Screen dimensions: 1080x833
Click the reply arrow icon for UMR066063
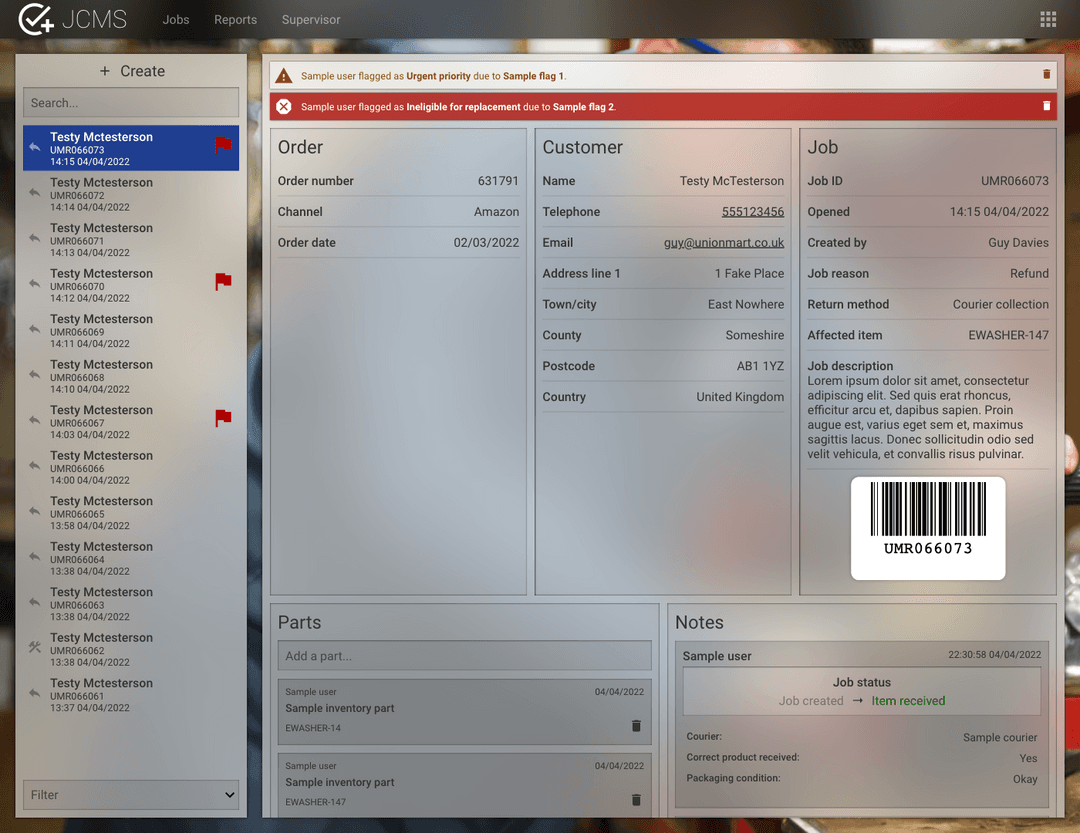(34, 601)
